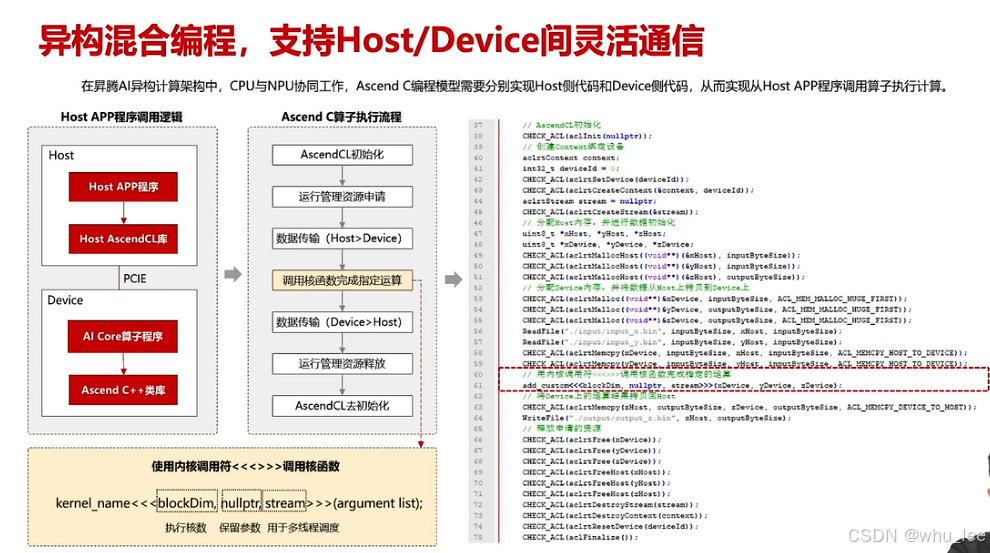Click the '数据传输（Host>Device）' flowchart step
The width and height of the screenshot is (990, 553).
[342, 238]
